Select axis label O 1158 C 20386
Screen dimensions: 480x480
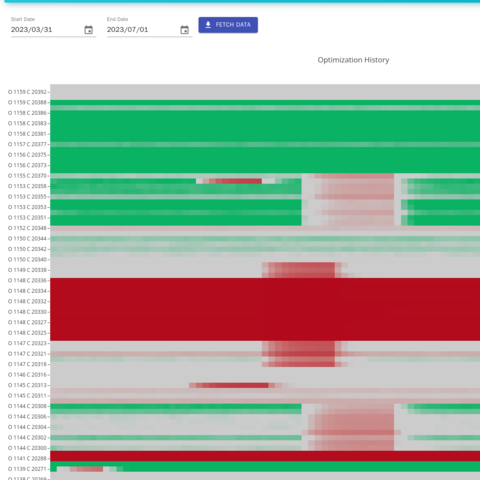pos(27,113)
